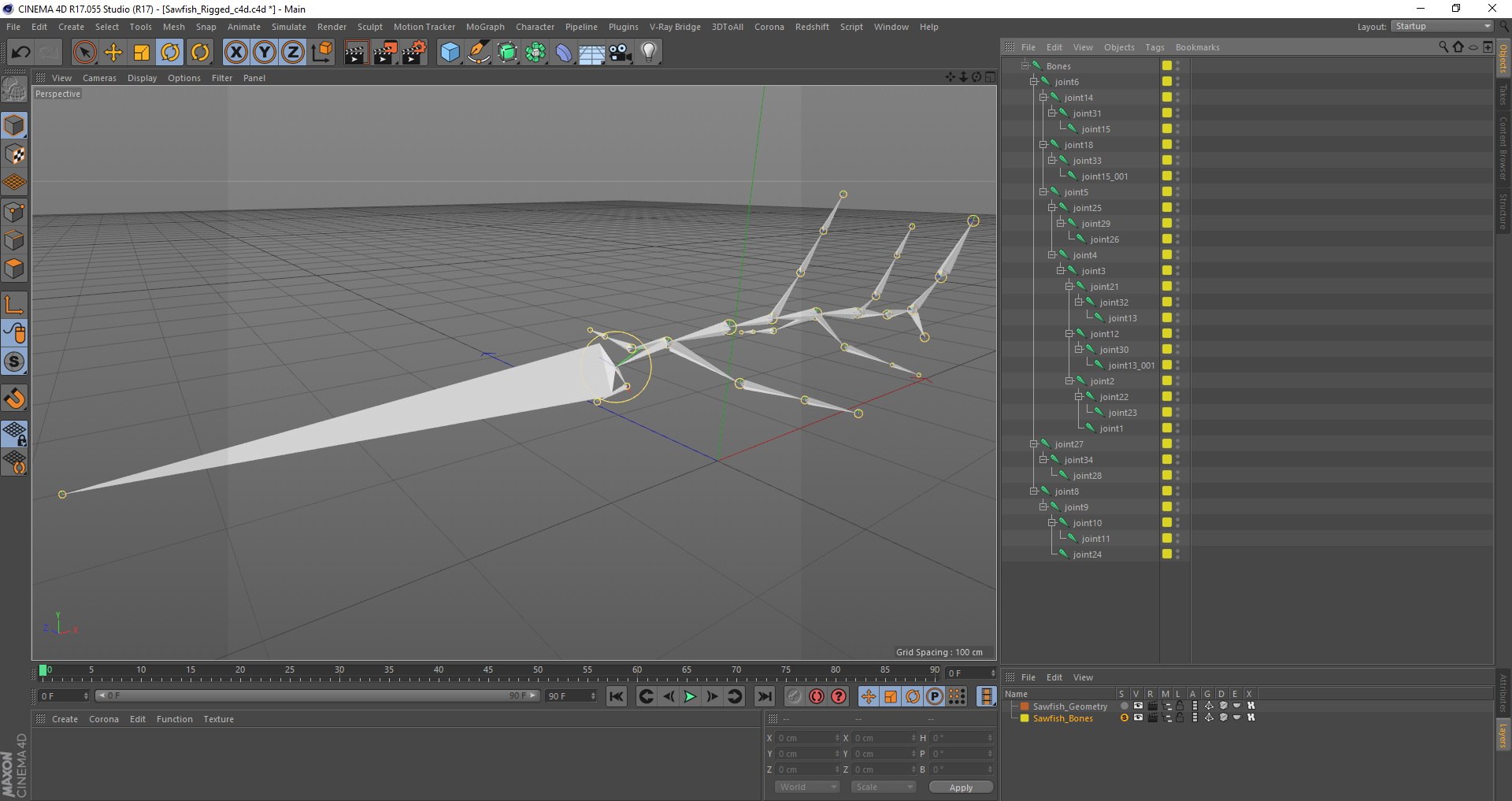
Task: Click the spline Pen tool icon
Action: (x=478, y=53)
